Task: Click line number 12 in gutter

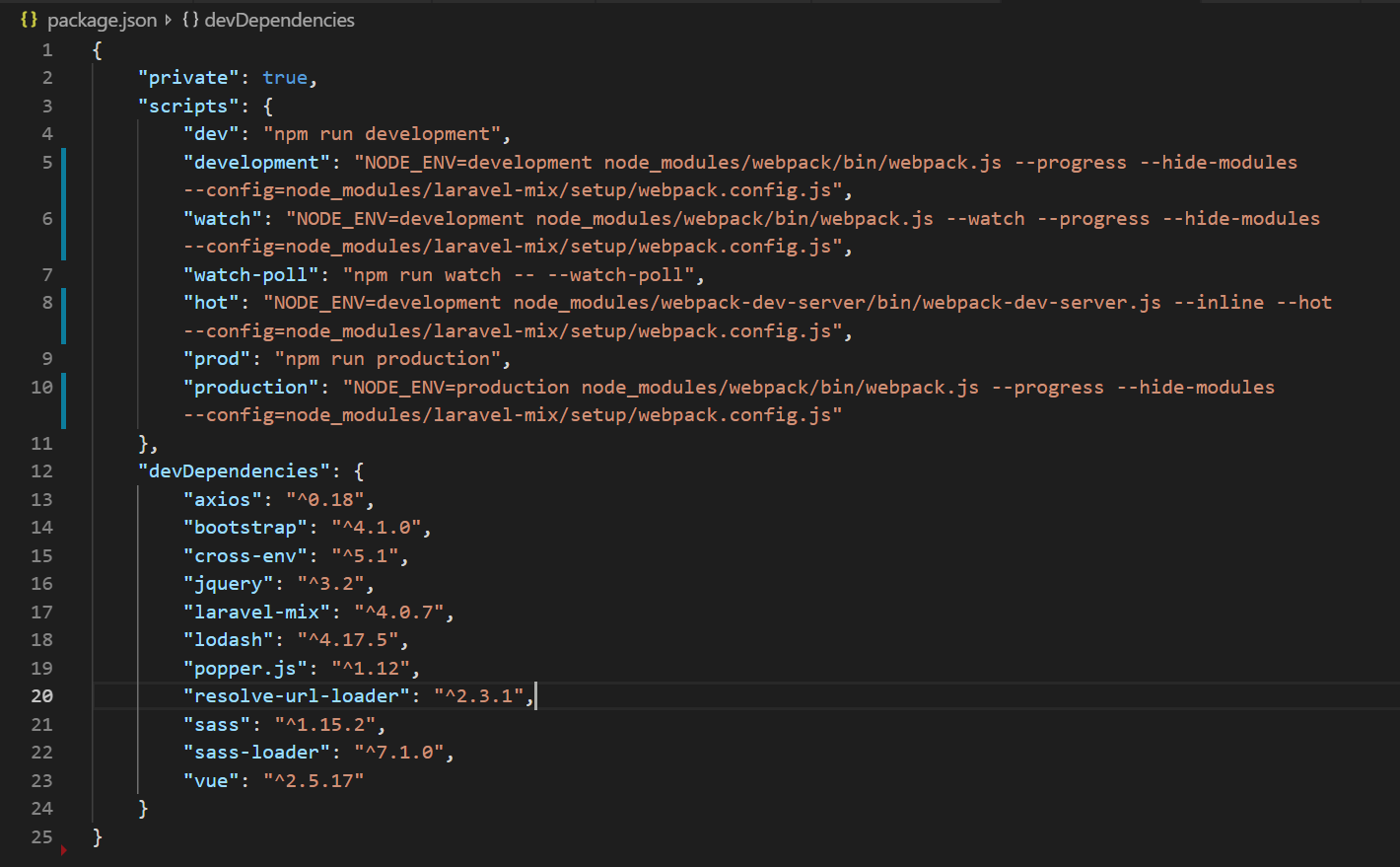Action: 41,470
